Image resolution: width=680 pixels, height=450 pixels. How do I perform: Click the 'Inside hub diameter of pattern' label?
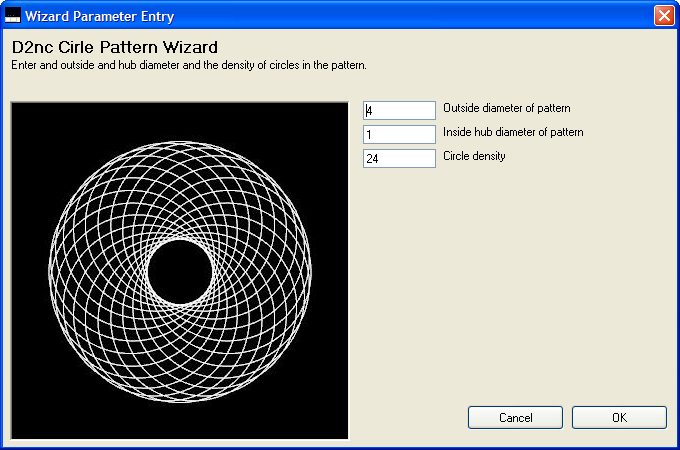(513, 132)
